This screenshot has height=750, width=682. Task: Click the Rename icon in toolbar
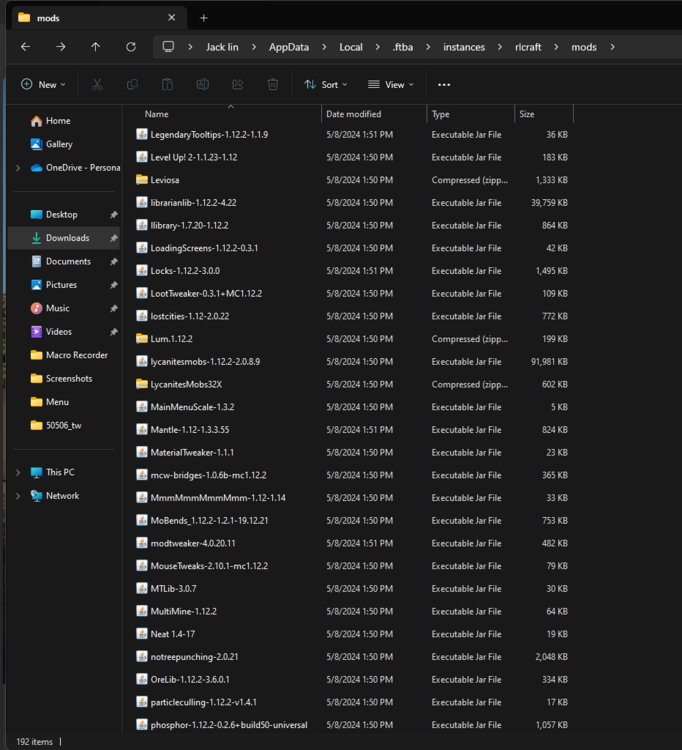pyautogui.click(x=202, y=85)
